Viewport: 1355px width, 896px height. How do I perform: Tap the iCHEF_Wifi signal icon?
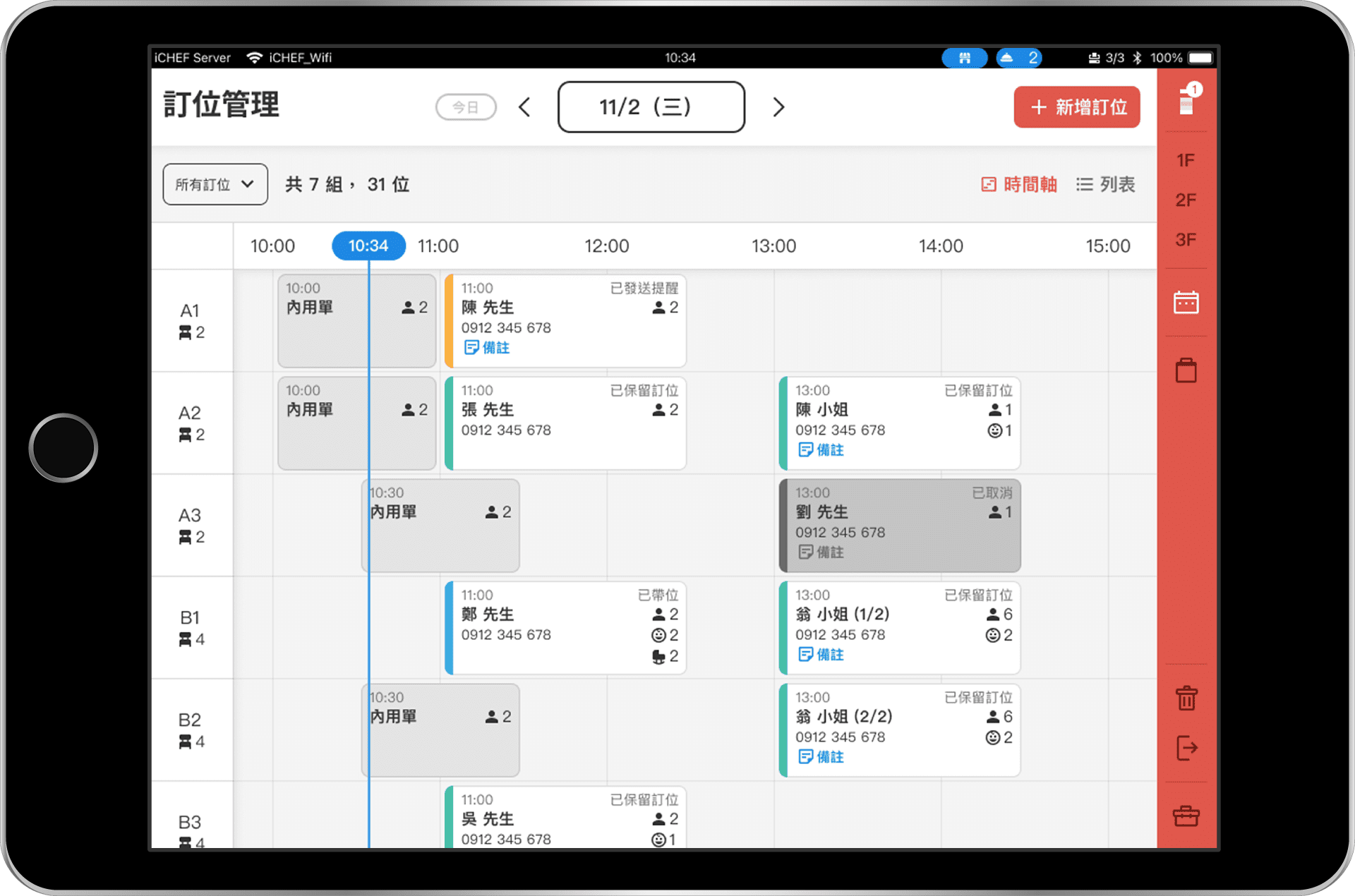pos(254,58)
